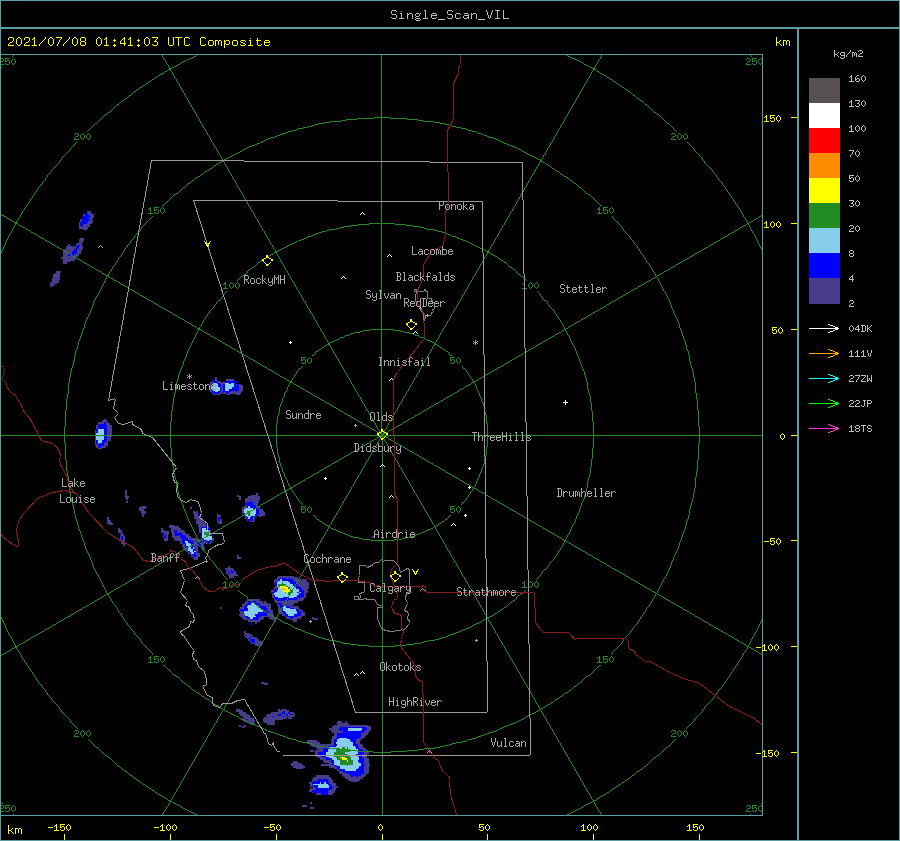Click the Single_Scan_VIL title

(449, 15)
